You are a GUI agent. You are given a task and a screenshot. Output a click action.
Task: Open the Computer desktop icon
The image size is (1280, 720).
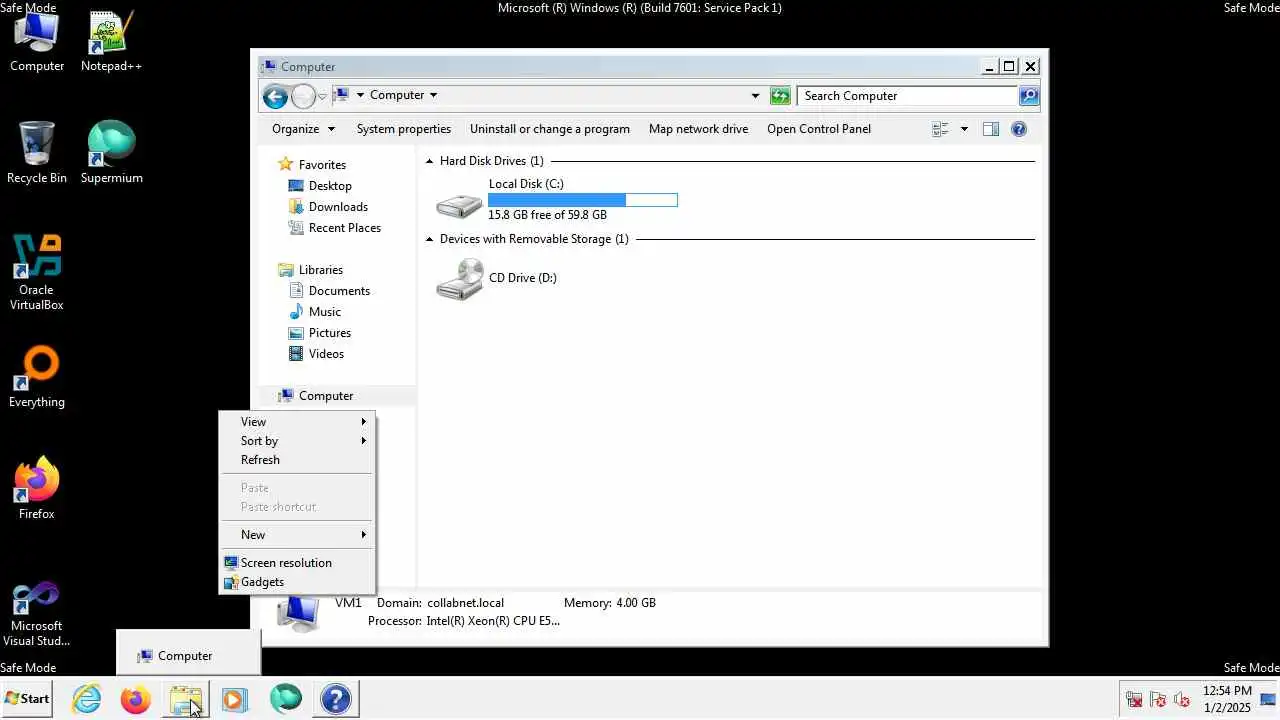pyautogui.click(x=37, y=42)
